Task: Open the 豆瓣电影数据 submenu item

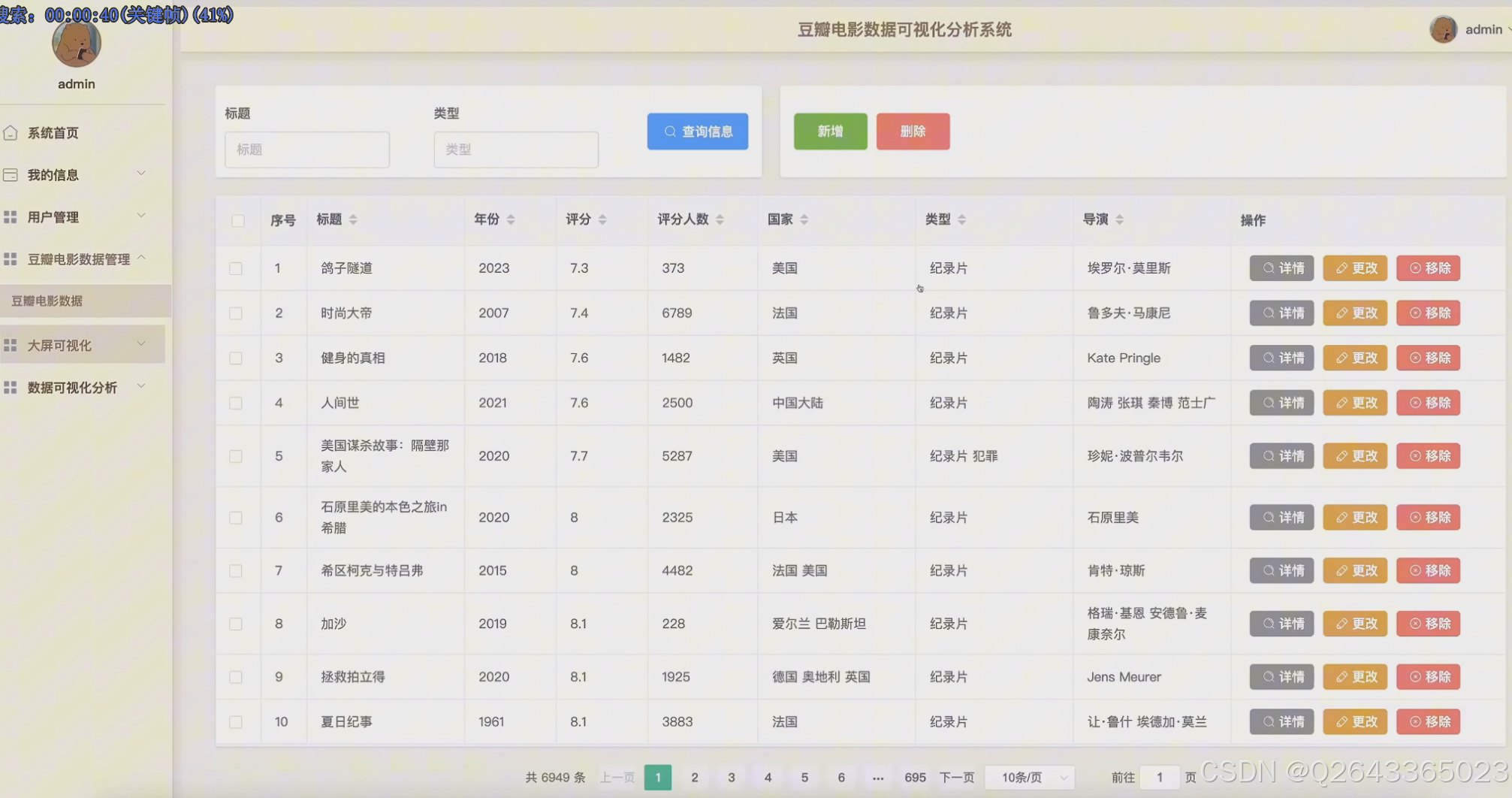Action: click(84, 301)
